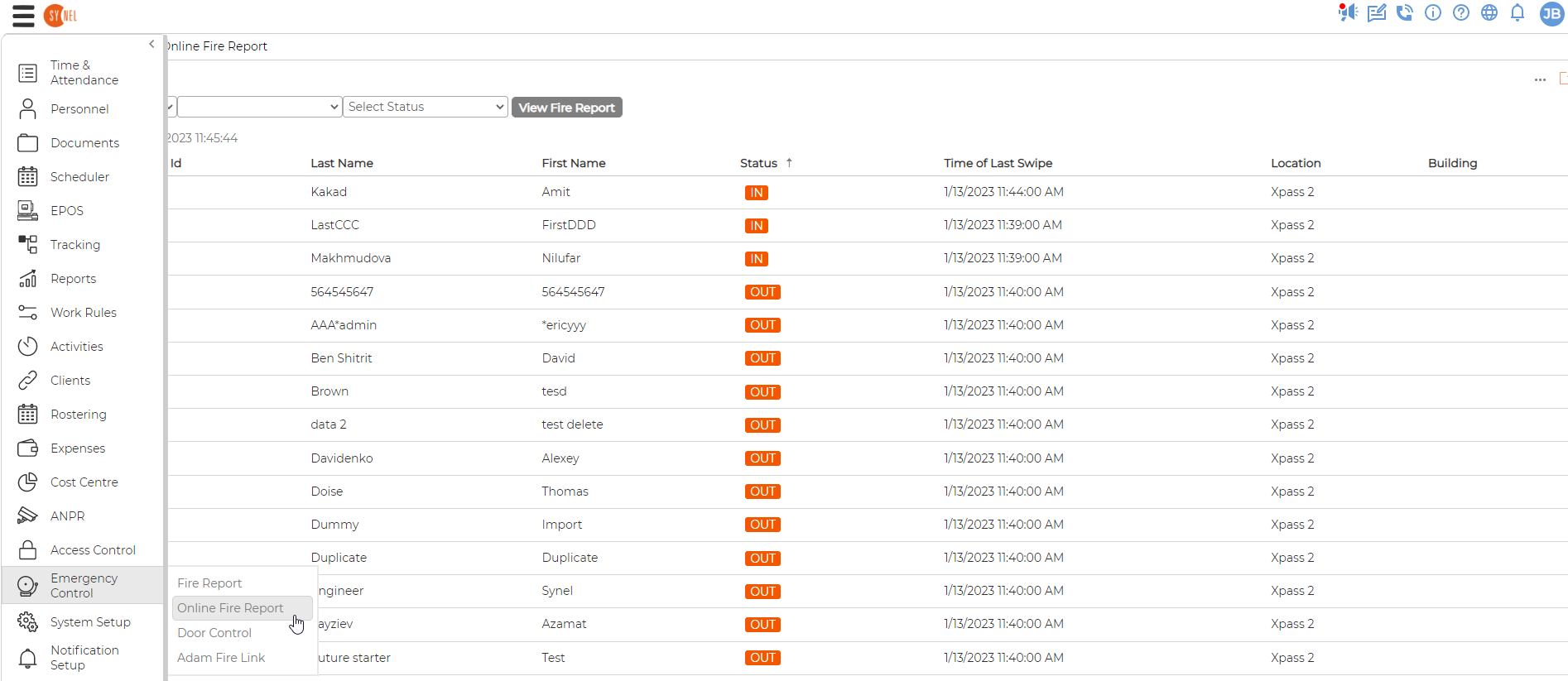The height and width of the screenshot is (681, 1568).
Task: Click the feedback message-edit icon
Action: 1377,12
